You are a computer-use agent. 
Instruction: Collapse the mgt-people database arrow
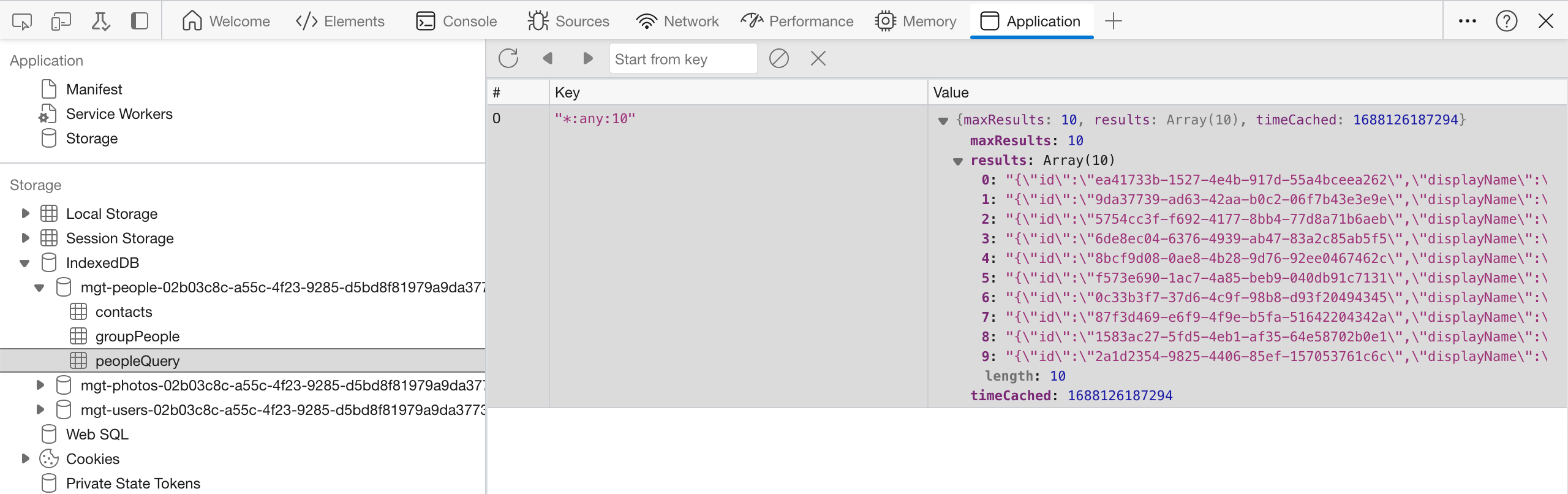[x=39, y=287]
